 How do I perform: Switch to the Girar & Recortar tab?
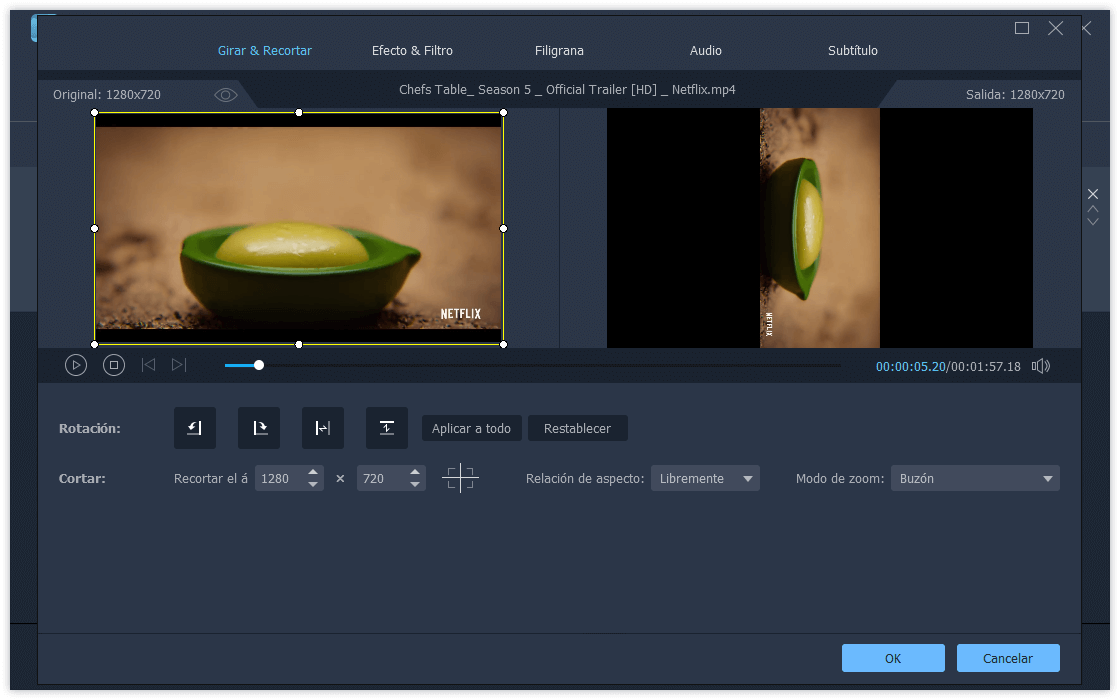[264, 51]
